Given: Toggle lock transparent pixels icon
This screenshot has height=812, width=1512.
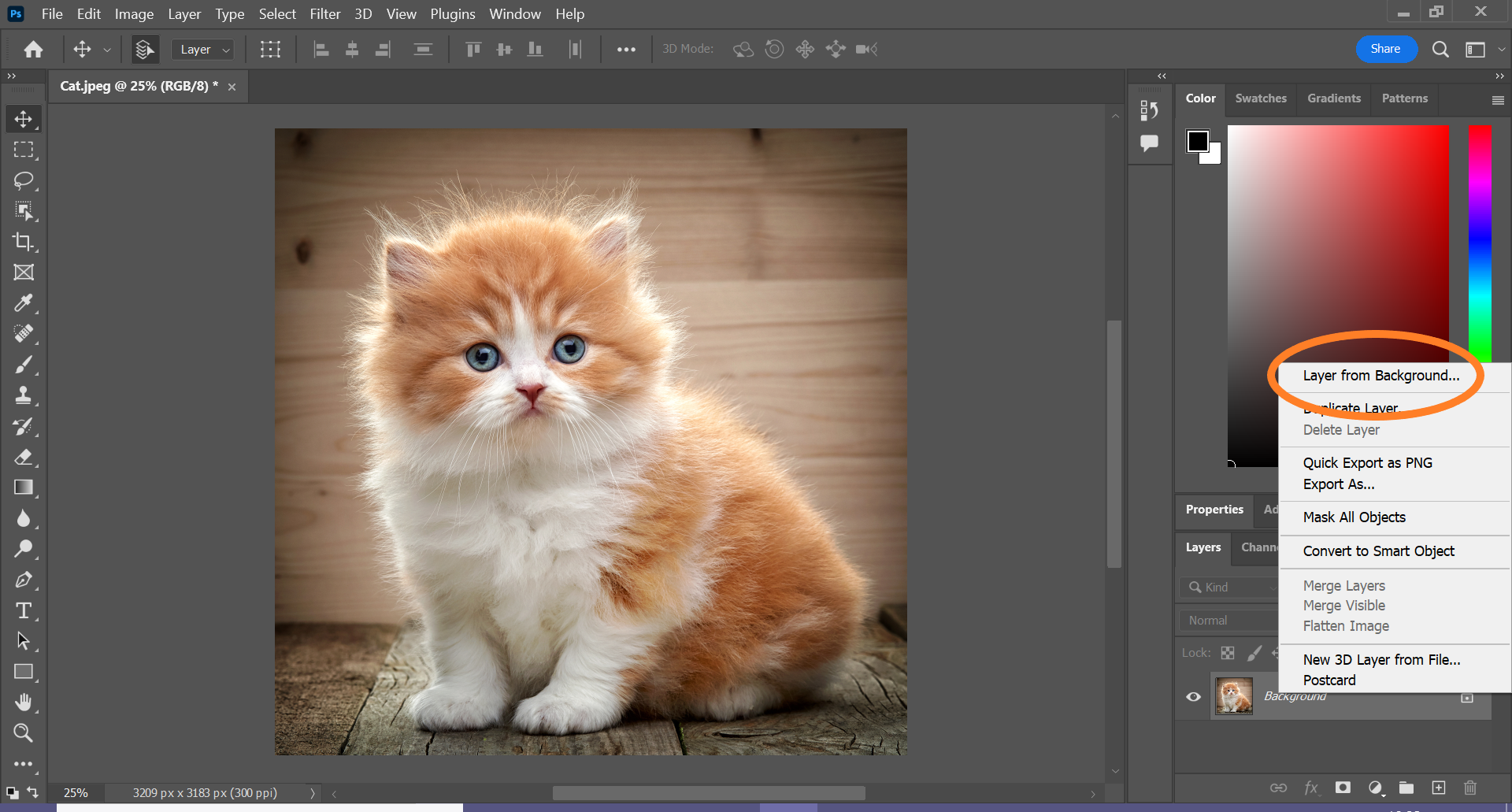Looking at the screenshot, I should 1228,653.
